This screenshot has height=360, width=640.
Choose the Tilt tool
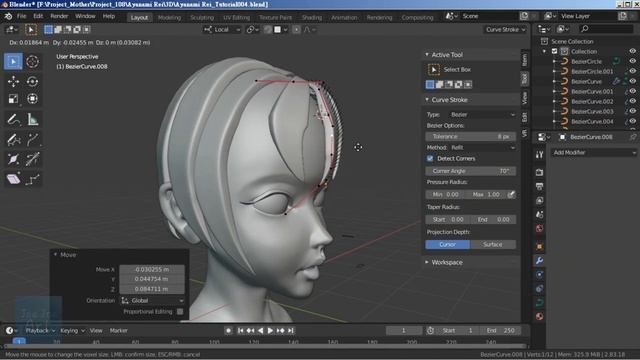click(x=33, y=159)
